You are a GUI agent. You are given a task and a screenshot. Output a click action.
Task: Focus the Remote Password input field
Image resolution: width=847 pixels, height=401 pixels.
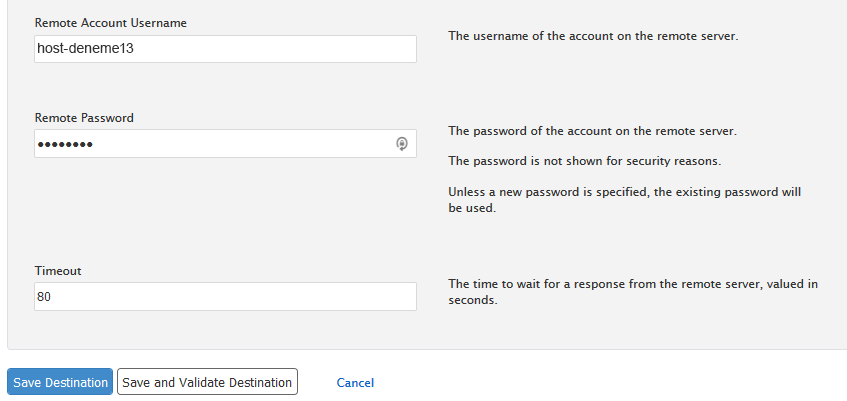click(x=225, y=144)
